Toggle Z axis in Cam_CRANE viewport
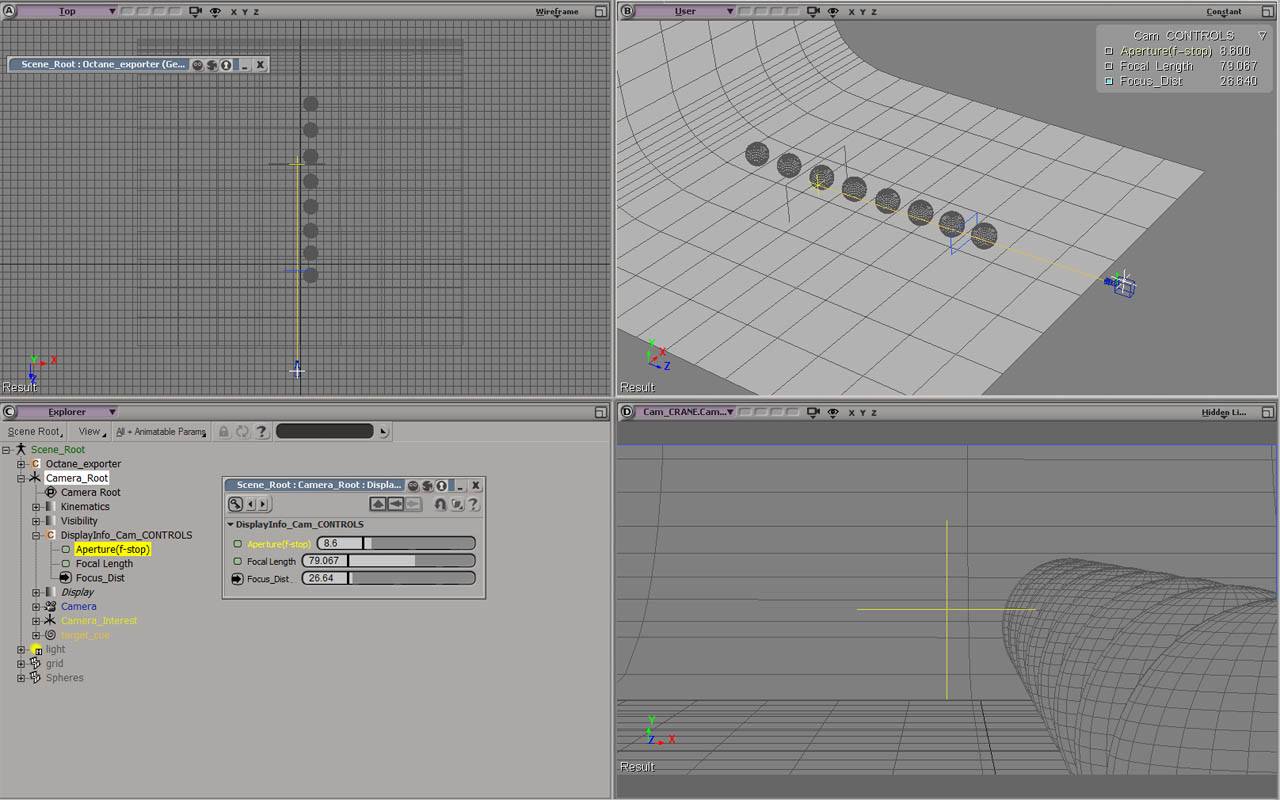 pos(873,412)
